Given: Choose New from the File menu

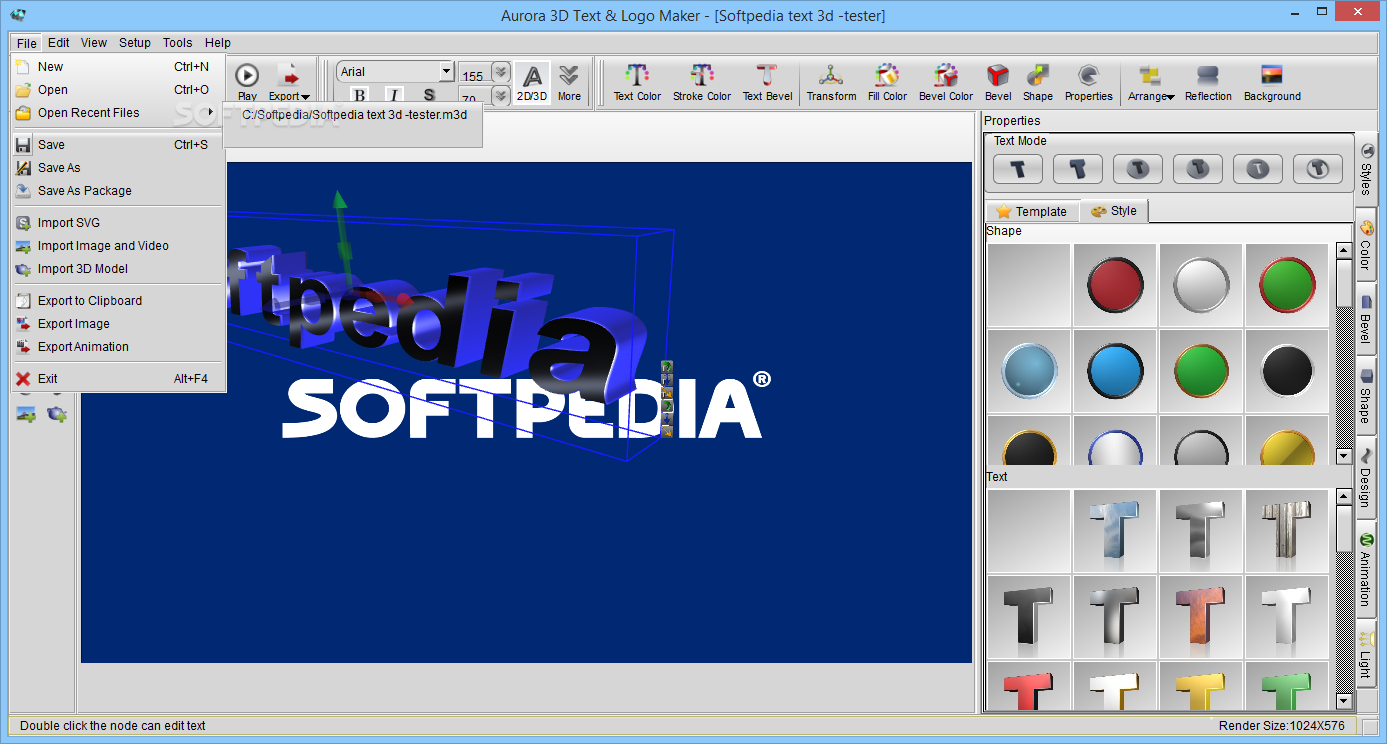Looking at the screenshot, I should click(x=118, y=67).
